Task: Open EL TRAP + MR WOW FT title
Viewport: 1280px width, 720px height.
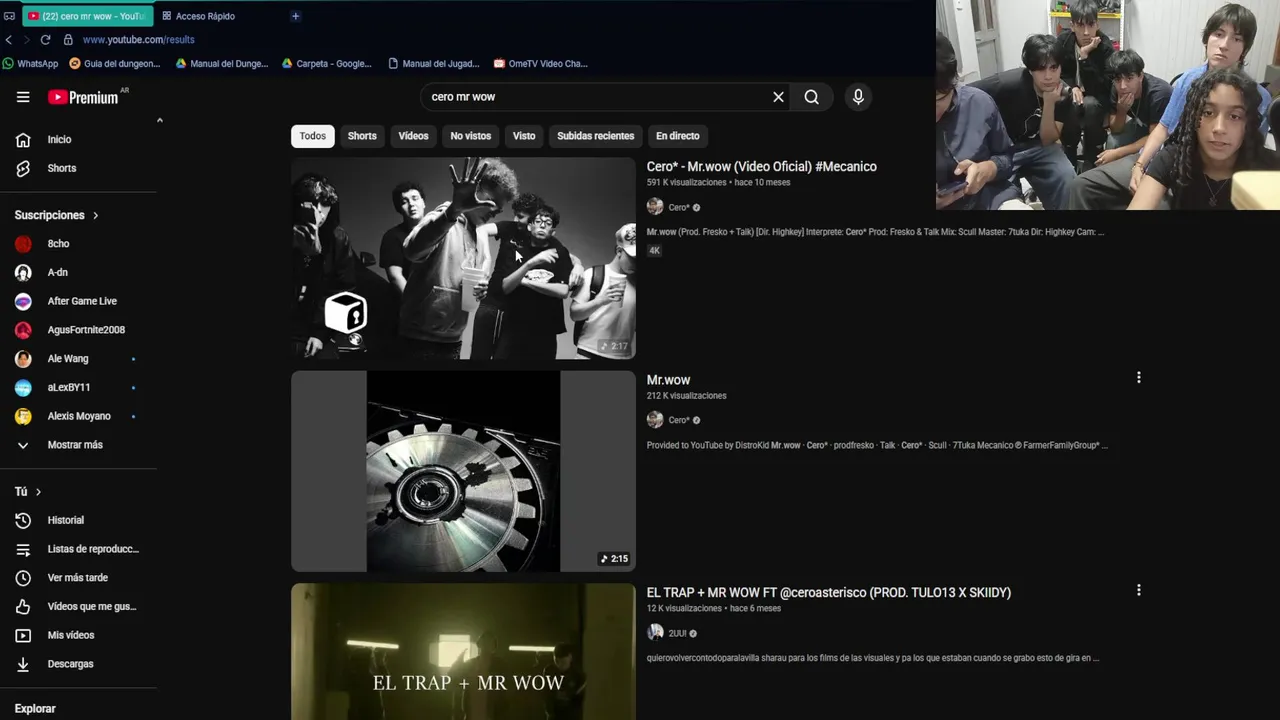Action: (x=828, y=593)
